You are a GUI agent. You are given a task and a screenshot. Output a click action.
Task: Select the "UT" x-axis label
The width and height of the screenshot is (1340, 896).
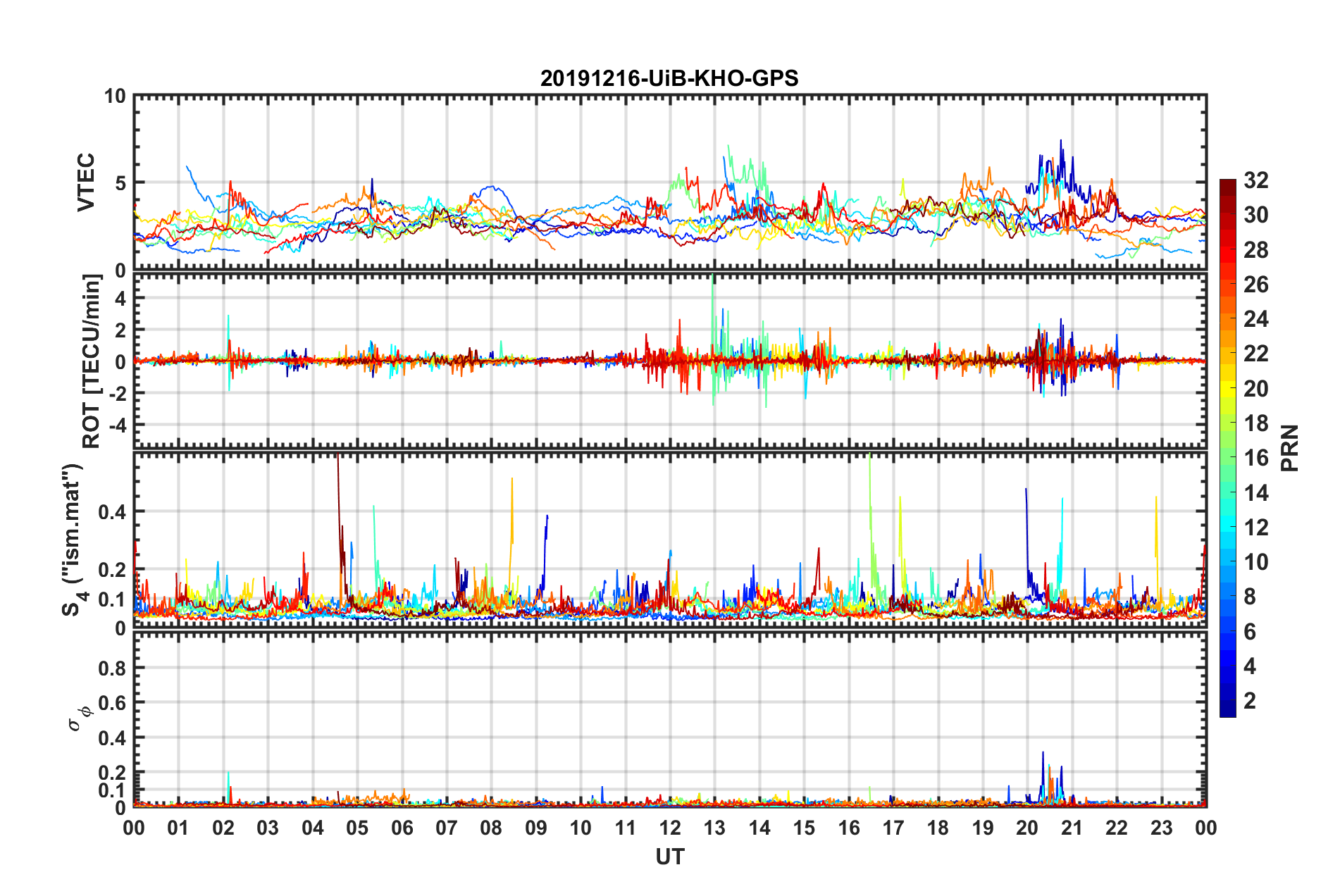tap(670, 857)
